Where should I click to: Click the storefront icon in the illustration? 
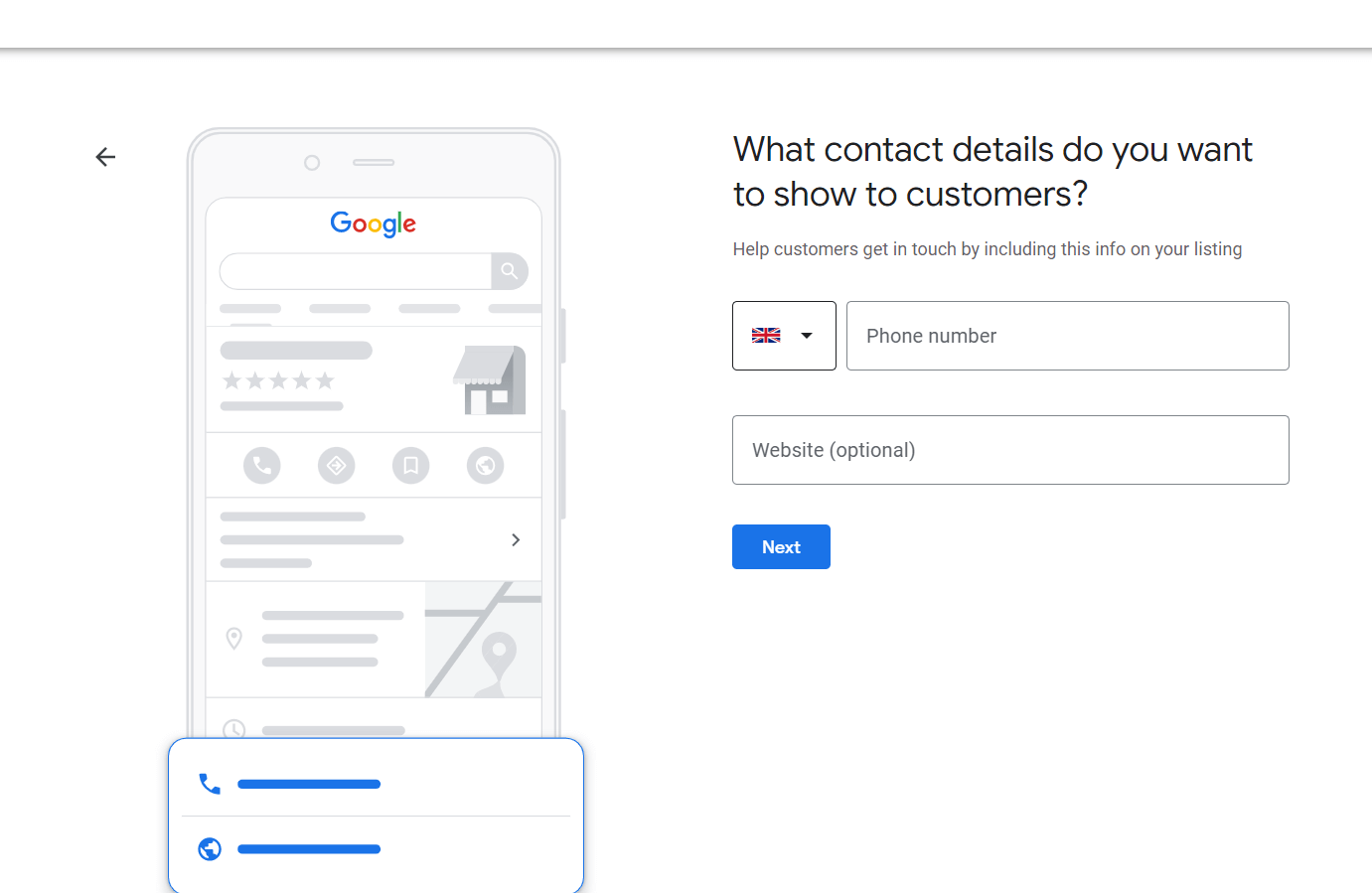pyautogui.click(x=490, y=380)
